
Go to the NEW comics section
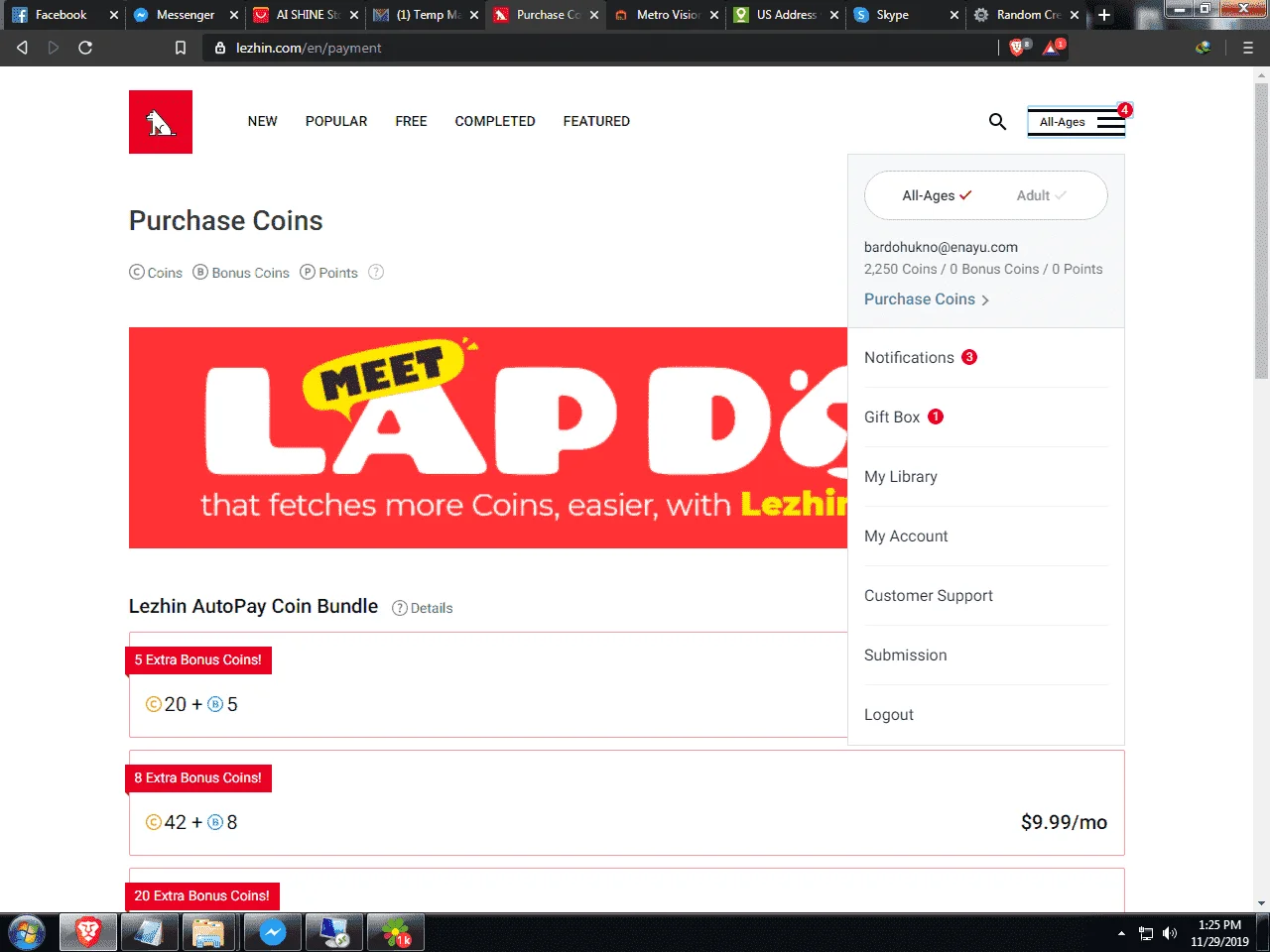(263, 121)
